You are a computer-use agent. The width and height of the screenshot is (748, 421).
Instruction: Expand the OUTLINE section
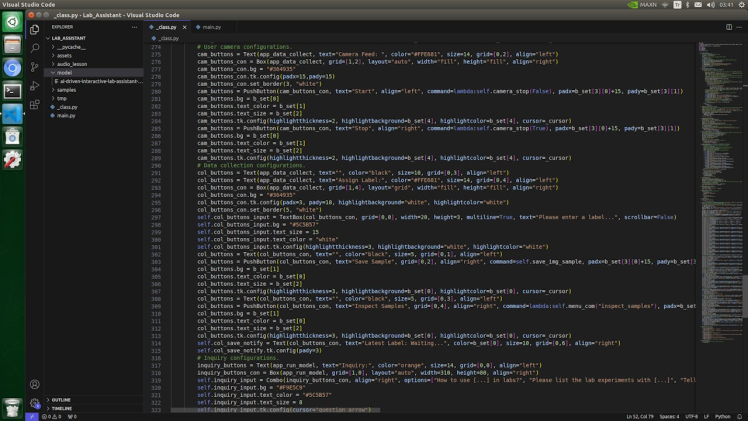[61, 399]
